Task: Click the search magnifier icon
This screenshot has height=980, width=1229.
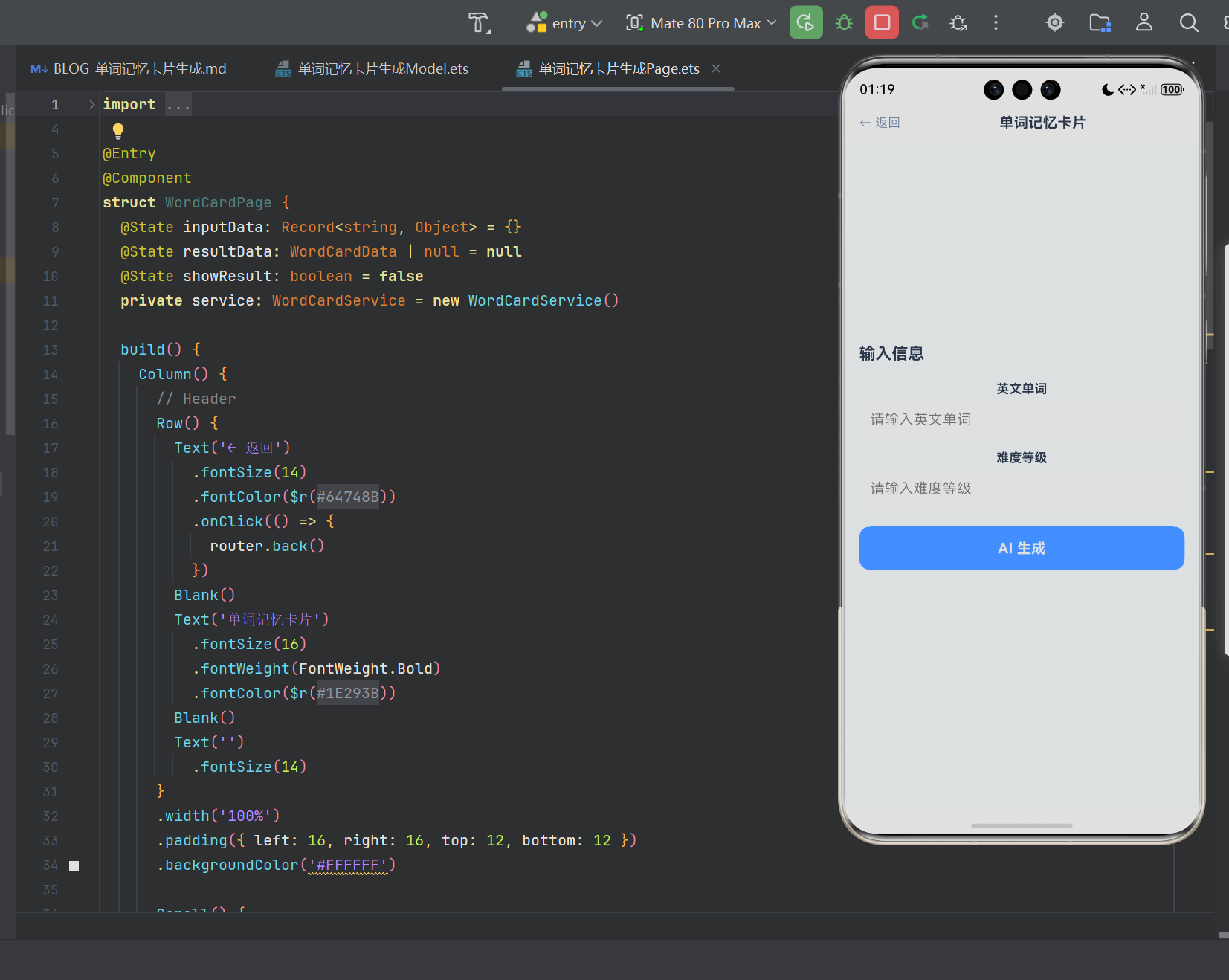Action: tap(1189, 23)
